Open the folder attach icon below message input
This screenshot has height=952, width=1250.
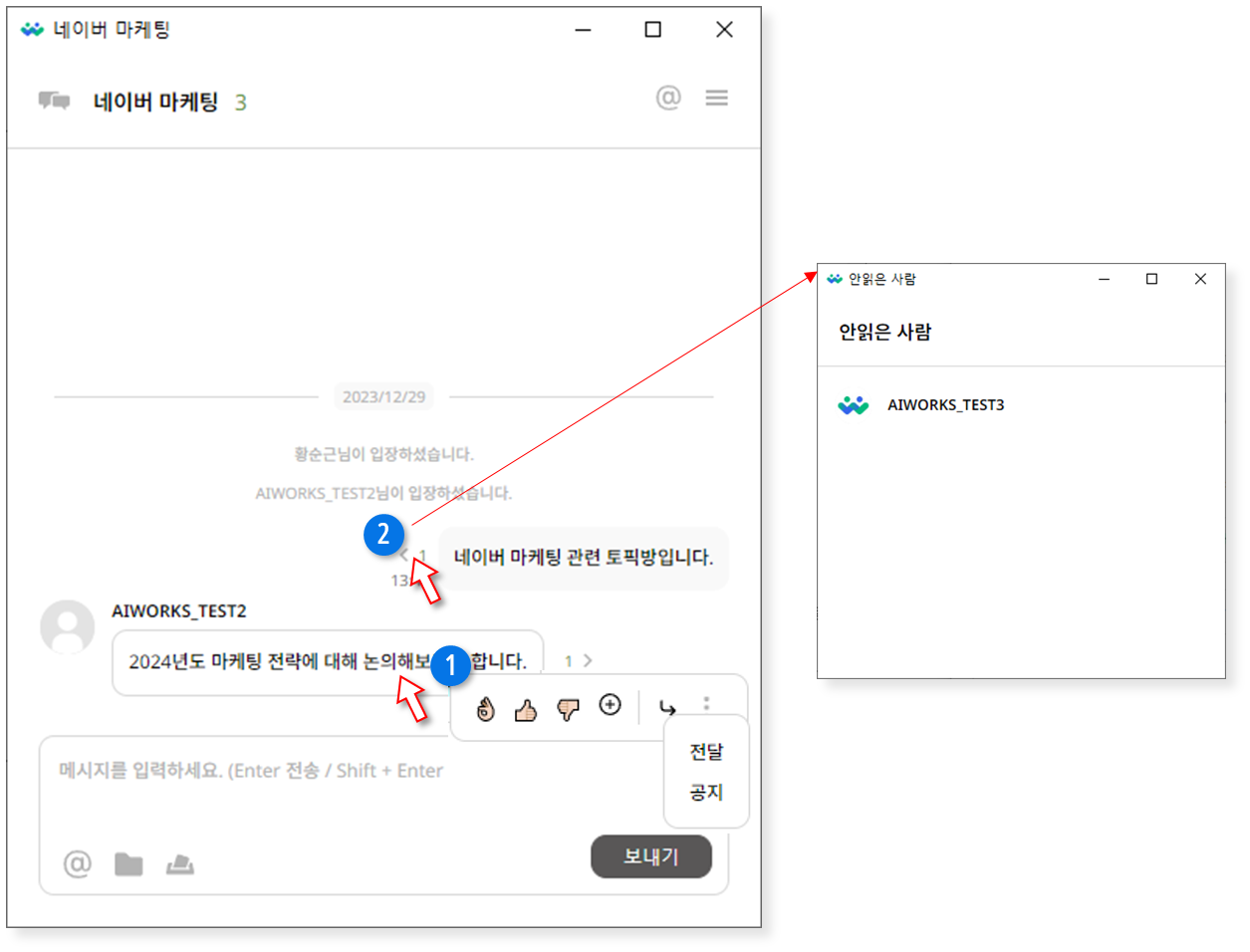(x=128, y=864)
